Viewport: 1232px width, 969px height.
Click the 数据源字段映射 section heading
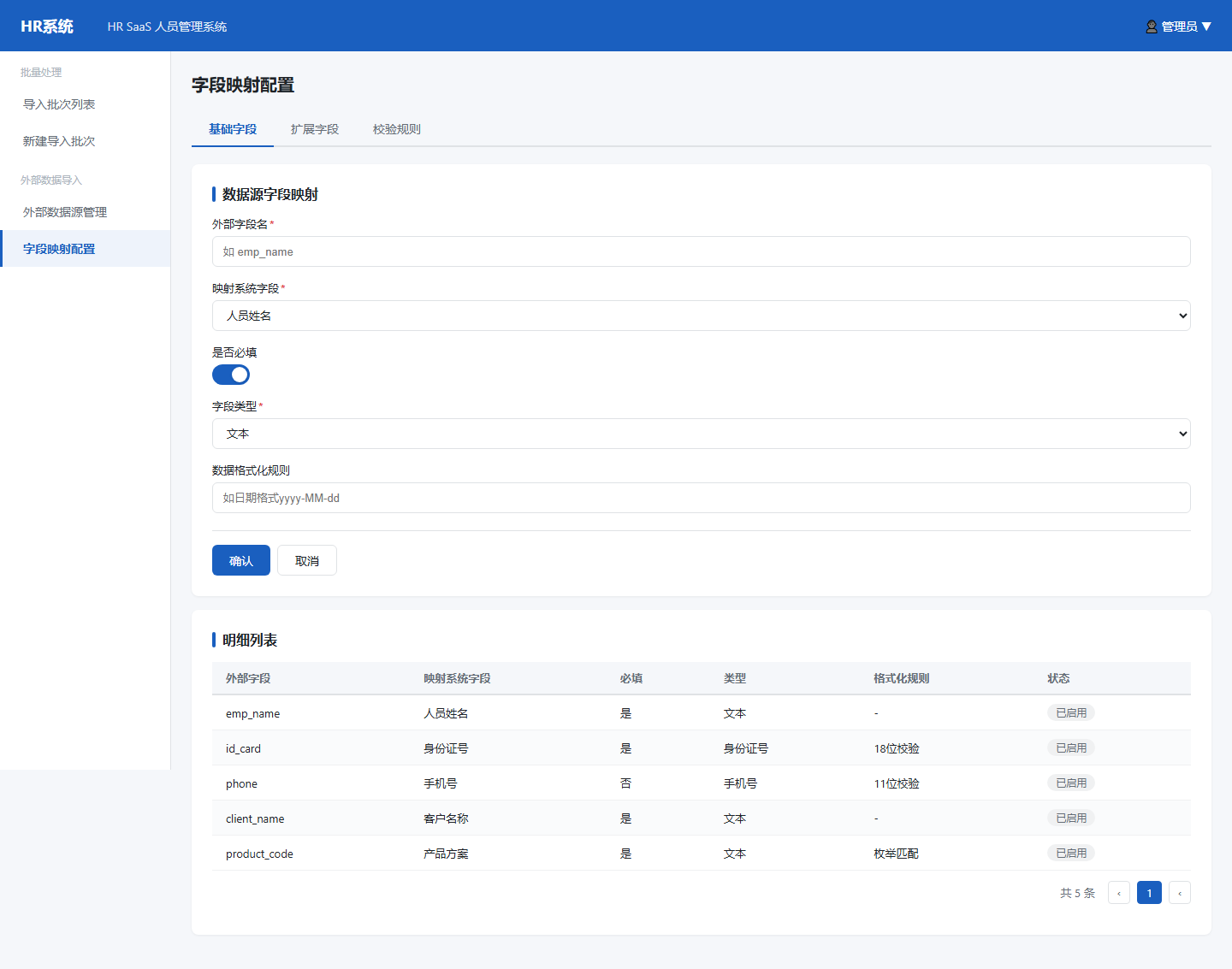coord(270,194)
